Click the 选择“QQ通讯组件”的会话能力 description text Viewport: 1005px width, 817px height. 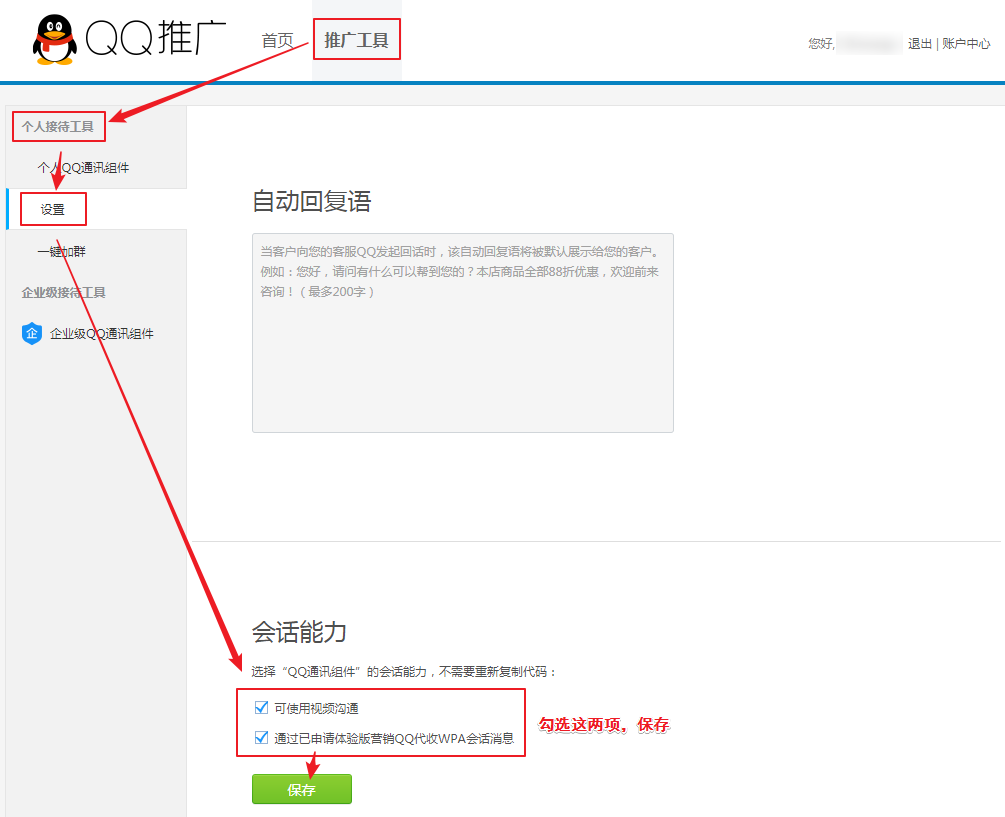click(x=404, y=672)
